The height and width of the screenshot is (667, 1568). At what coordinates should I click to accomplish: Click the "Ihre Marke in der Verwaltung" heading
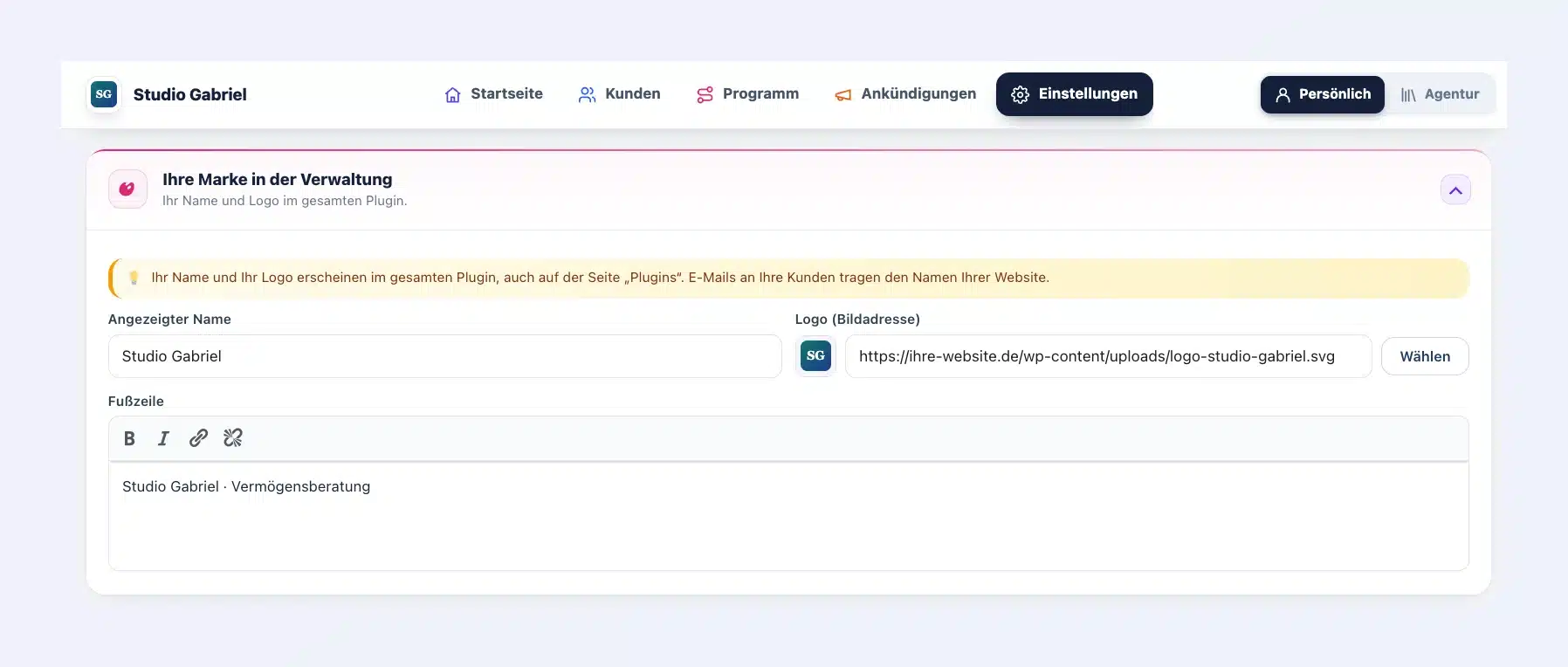(x=278, y=179)
